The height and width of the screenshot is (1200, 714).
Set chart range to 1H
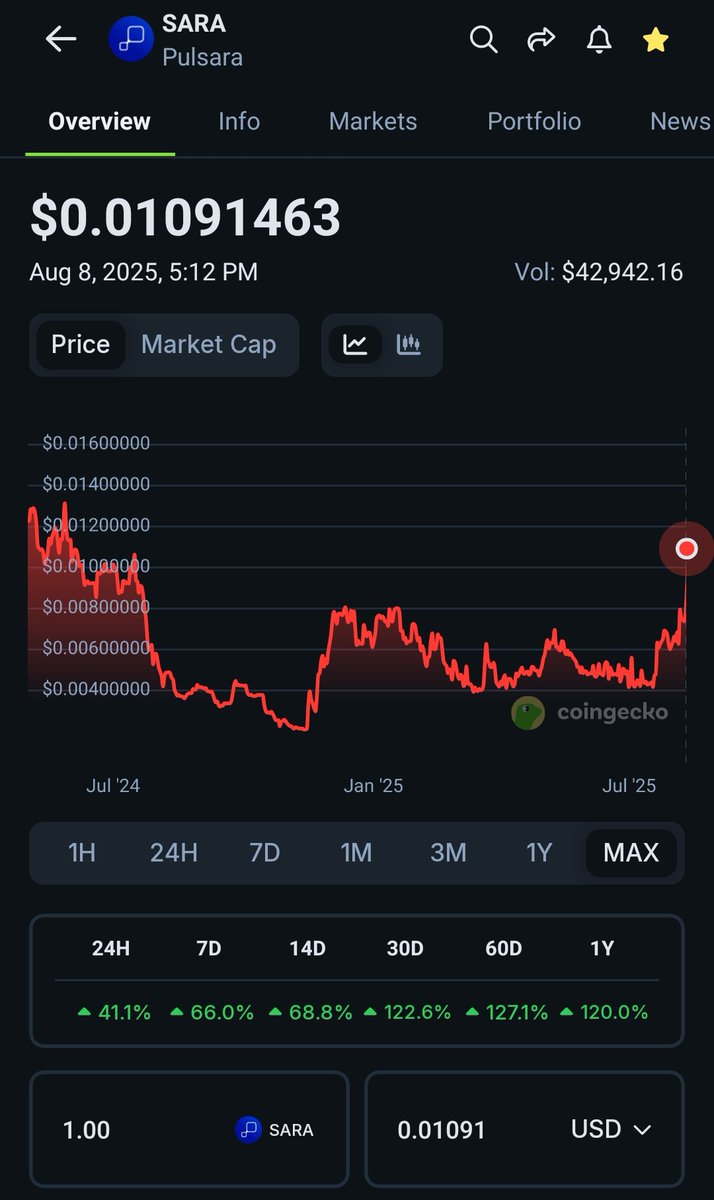(x=82, y=853)
